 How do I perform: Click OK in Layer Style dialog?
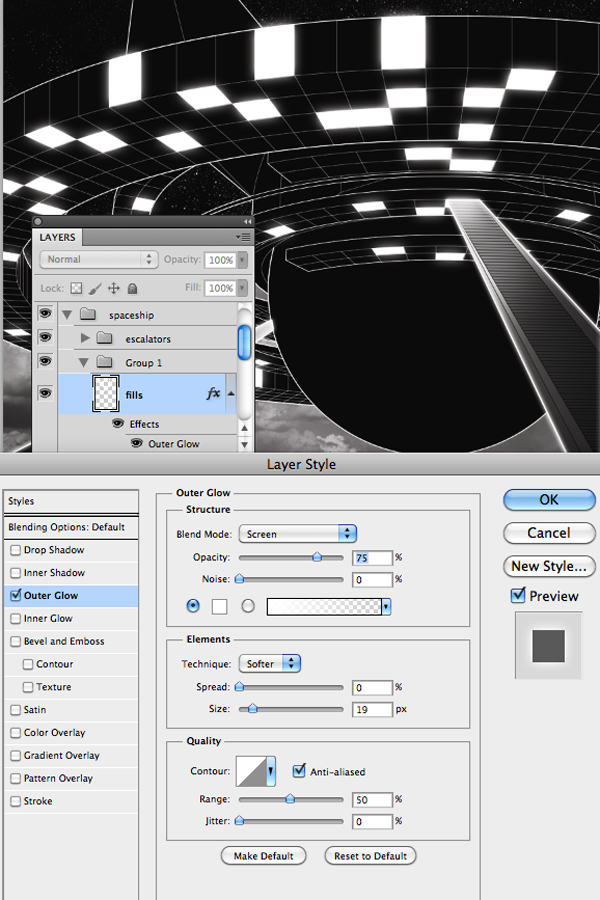click(x=549, y=499)
